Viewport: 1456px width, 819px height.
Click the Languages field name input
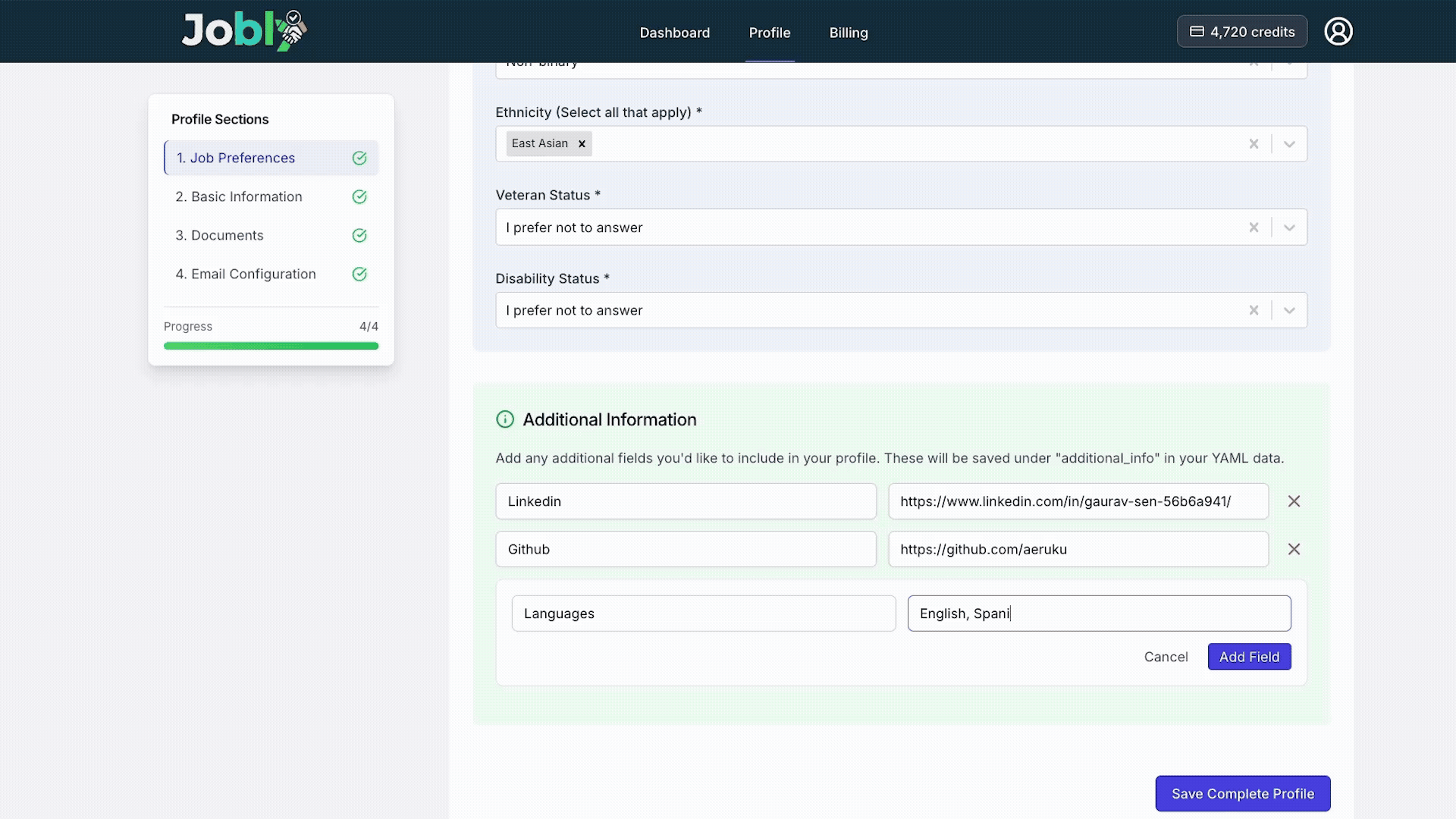[x=703, y=613]
